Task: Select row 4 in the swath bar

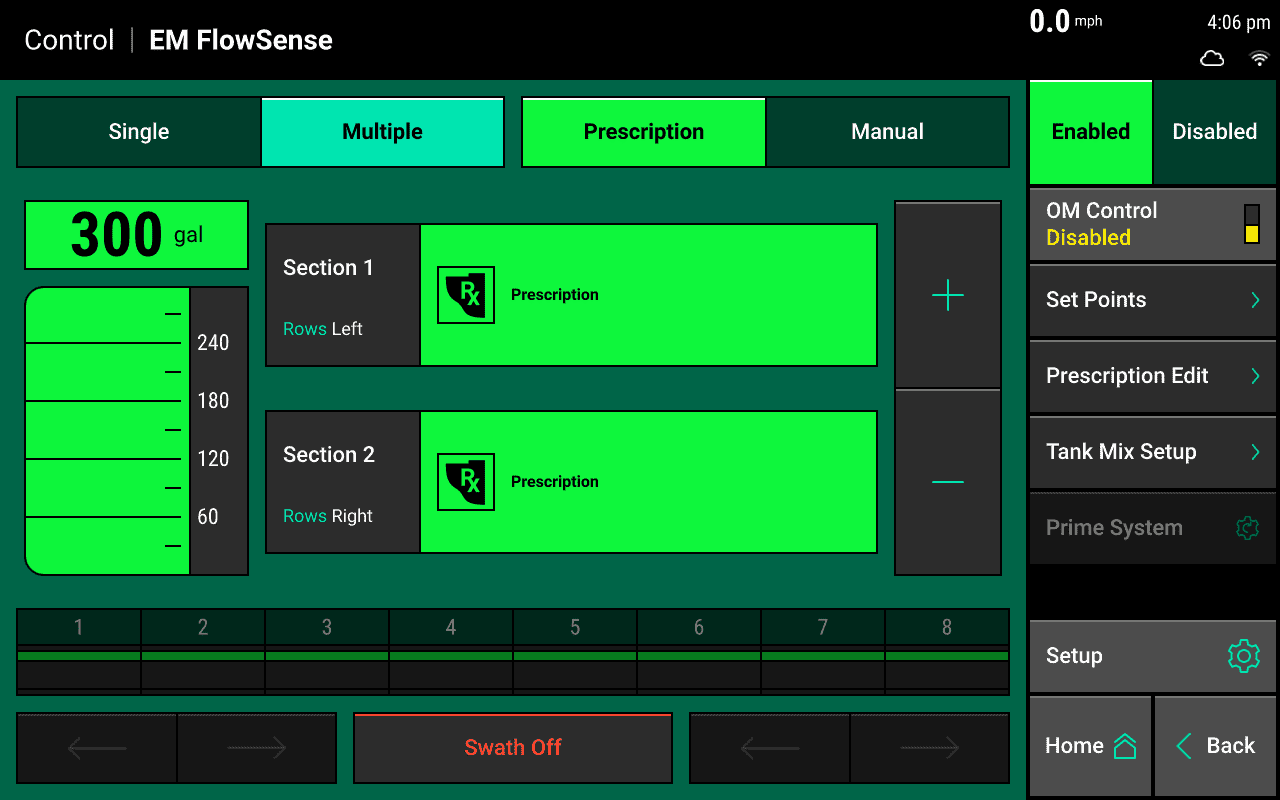Action: [x=451, y=652]
